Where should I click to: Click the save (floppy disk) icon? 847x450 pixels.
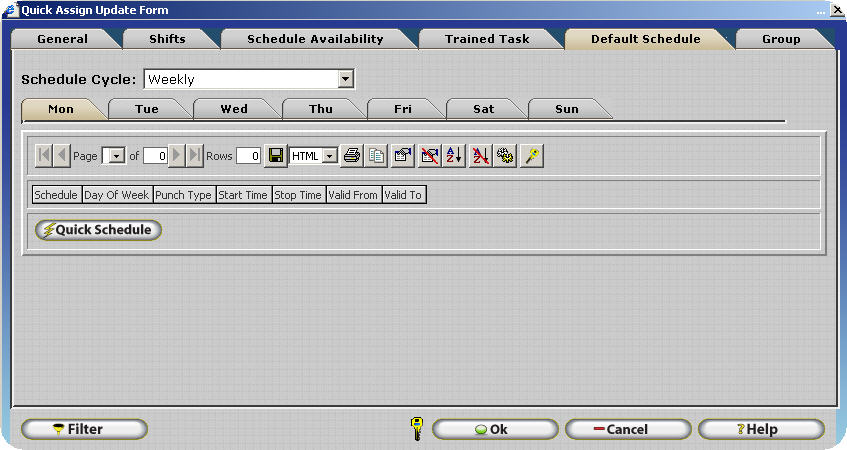click(276, 156)
